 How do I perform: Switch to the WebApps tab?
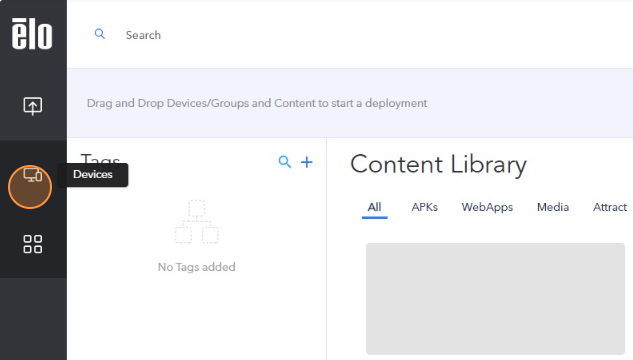[x=487, y=207]
